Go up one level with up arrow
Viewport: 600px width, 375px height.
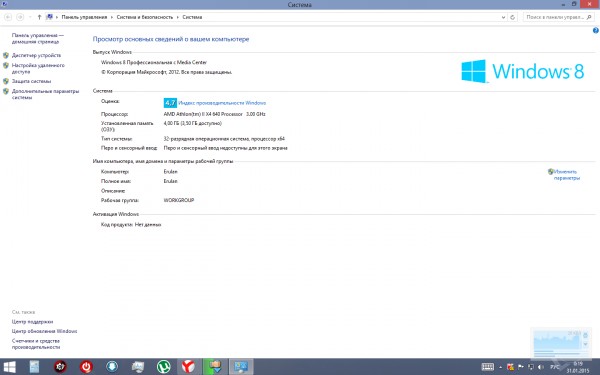pyautogui.click(x=39, y=17)
